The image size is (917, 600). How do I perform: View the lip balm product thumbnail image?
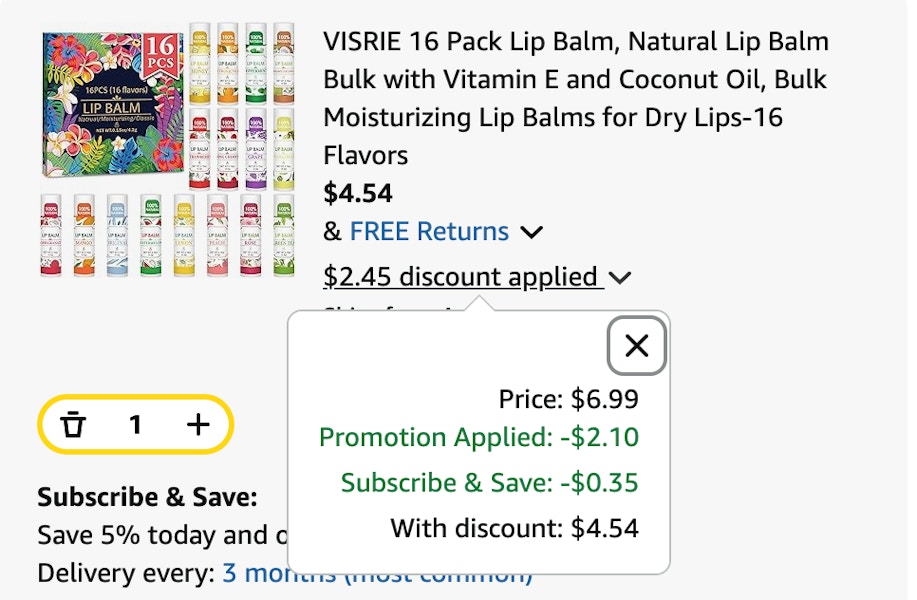168,149
